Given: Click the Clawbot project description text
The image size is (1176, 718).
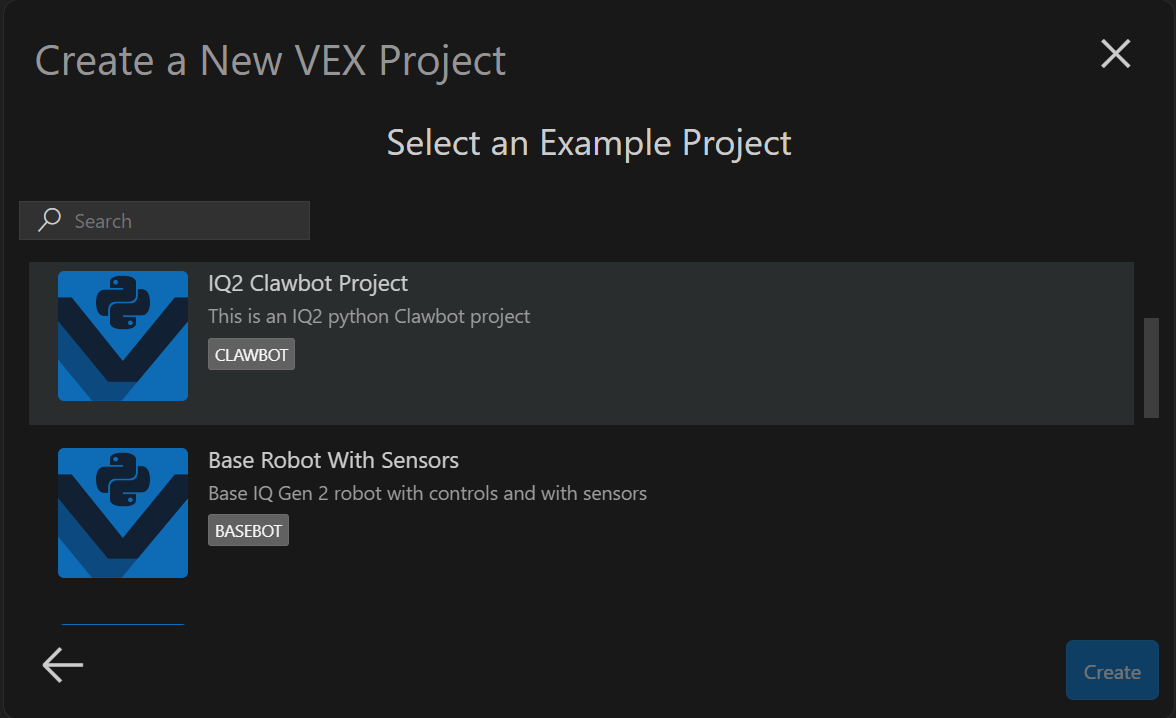Looking at the screenshot, I should pyautogui.click(x=369, y=316).
